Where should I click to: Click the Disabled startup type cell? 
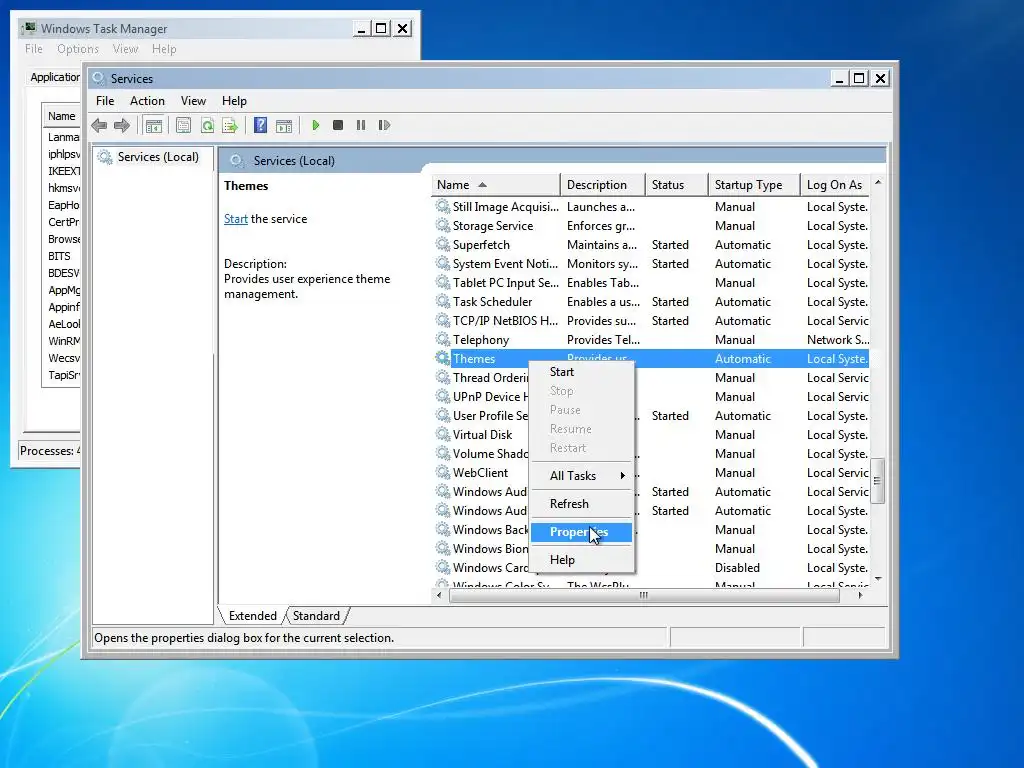click(x=737, y=568)
